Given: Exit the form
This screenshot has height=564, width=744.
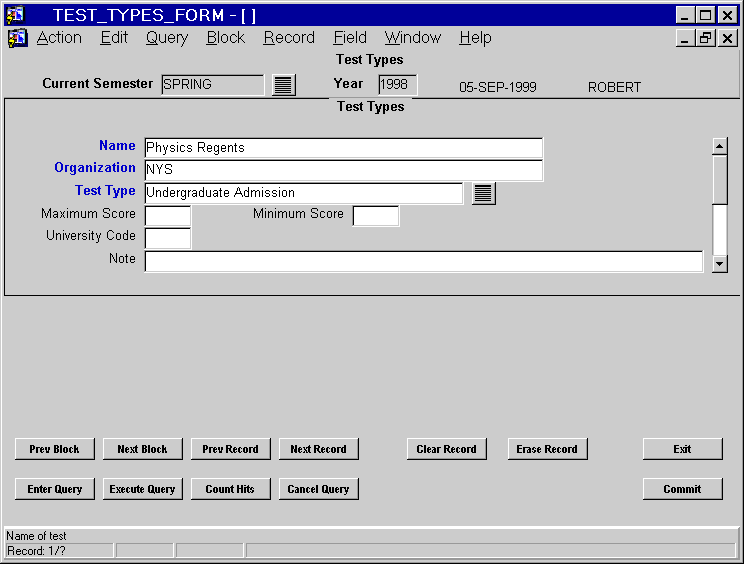Looking at the screenshot, I should coord(682,449).
